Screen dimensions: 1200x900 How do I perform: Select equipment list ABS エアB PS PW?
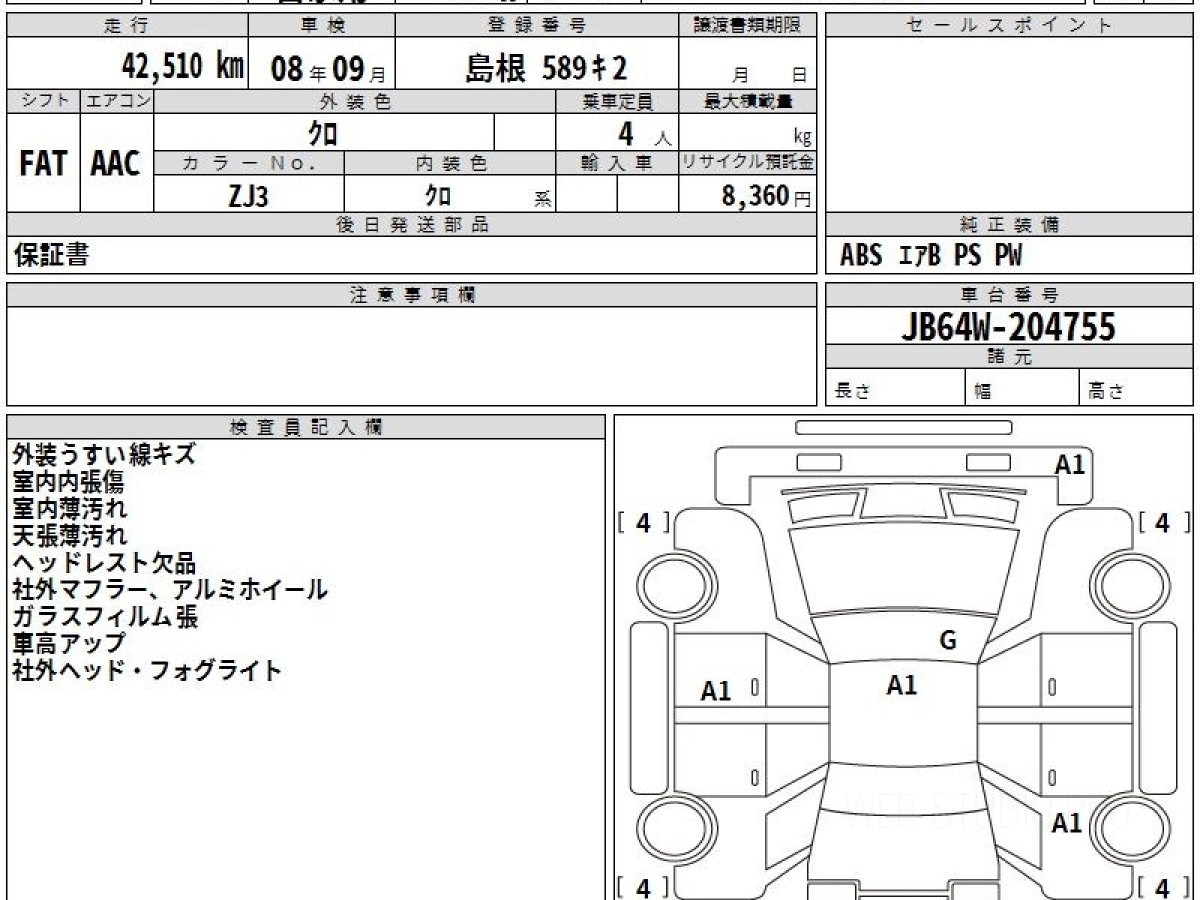click(931, 256)
